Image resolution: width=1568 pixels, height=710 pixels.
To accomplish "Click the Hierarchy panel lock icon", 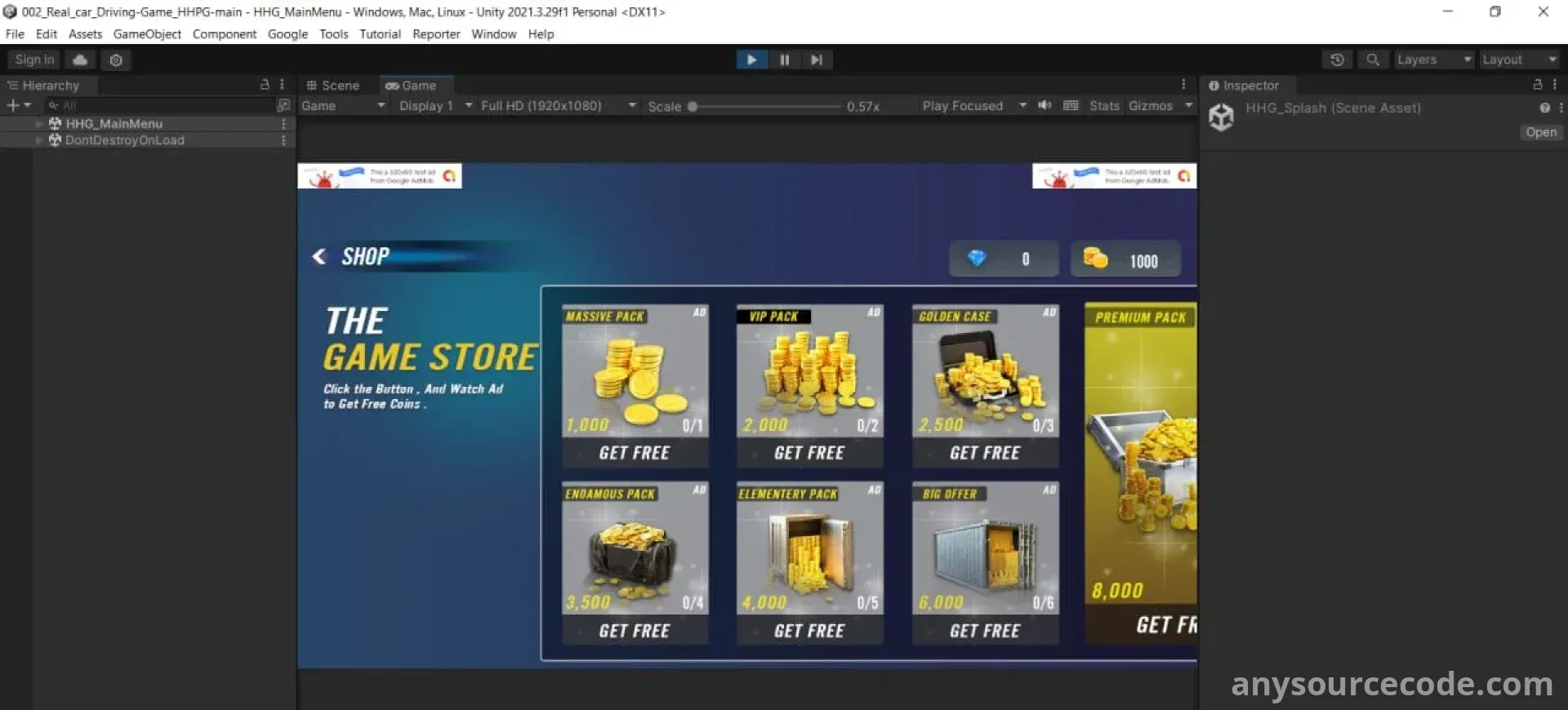I will click(x=265, y=85).
